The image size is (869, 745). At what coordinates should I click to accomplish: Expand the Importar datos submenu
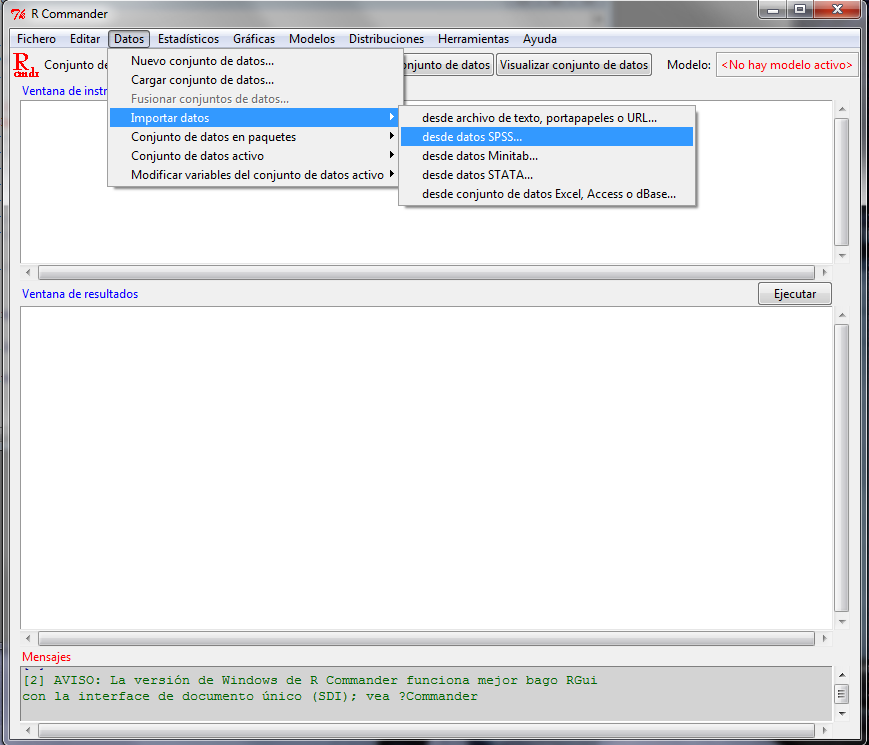click(x=255, y=118)
